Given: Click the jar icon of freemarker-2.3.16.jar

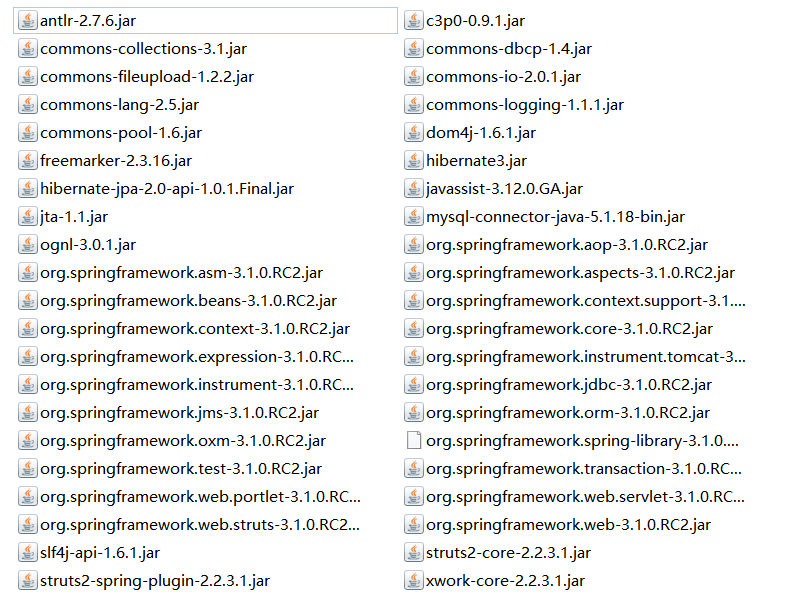Looking at the screenshot, I should pyautogui.click(x=28, y=161).
